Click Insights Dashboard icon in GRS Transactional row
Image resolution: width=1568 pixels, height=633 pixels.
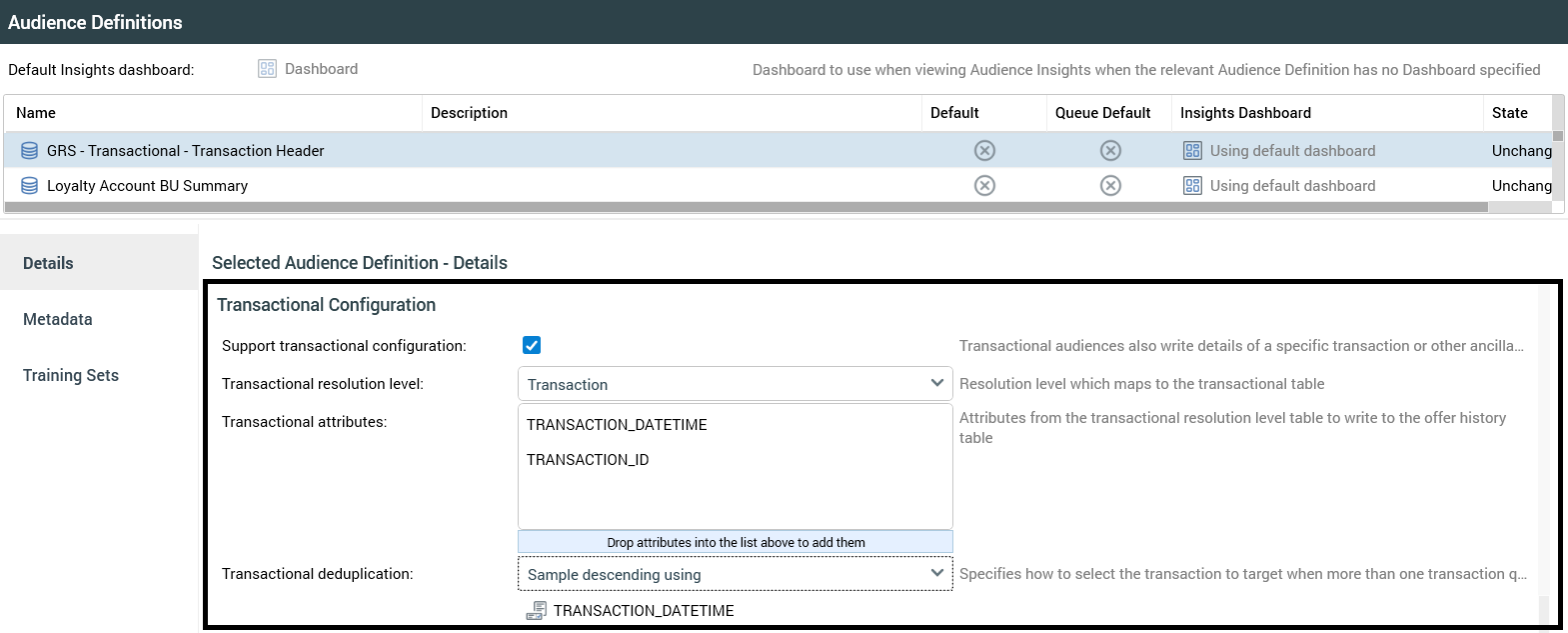click(x=1192, y=151)
